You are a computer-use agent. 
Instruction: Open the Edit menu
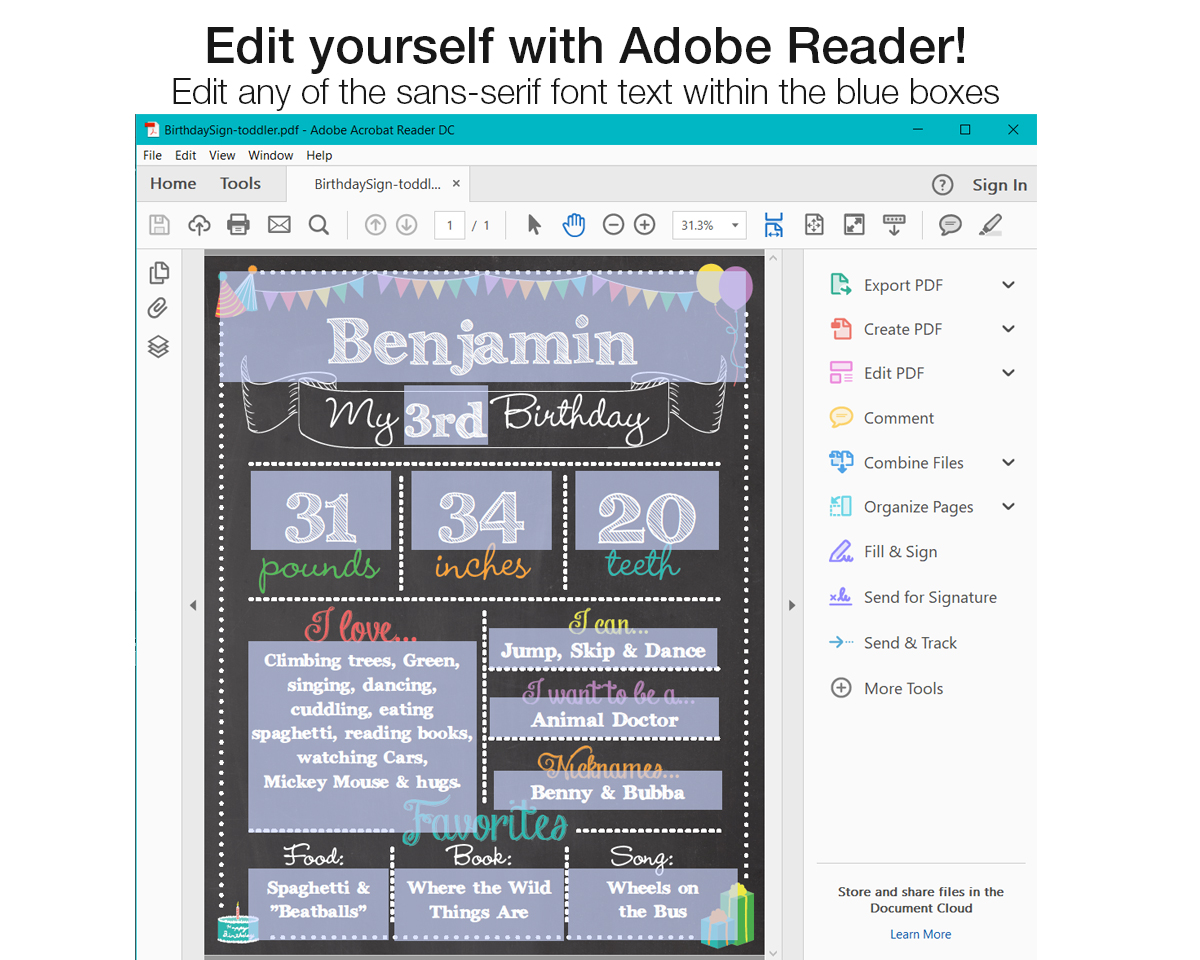185,155
